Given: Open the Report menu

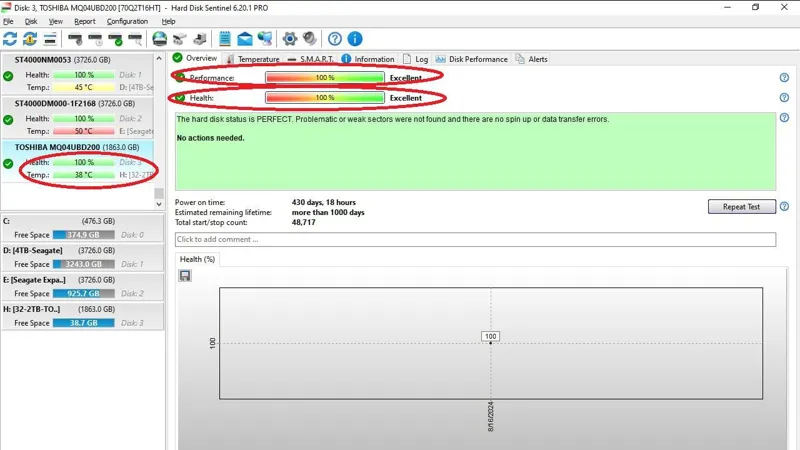Looking at the screenshot, I should coord(85,21).
